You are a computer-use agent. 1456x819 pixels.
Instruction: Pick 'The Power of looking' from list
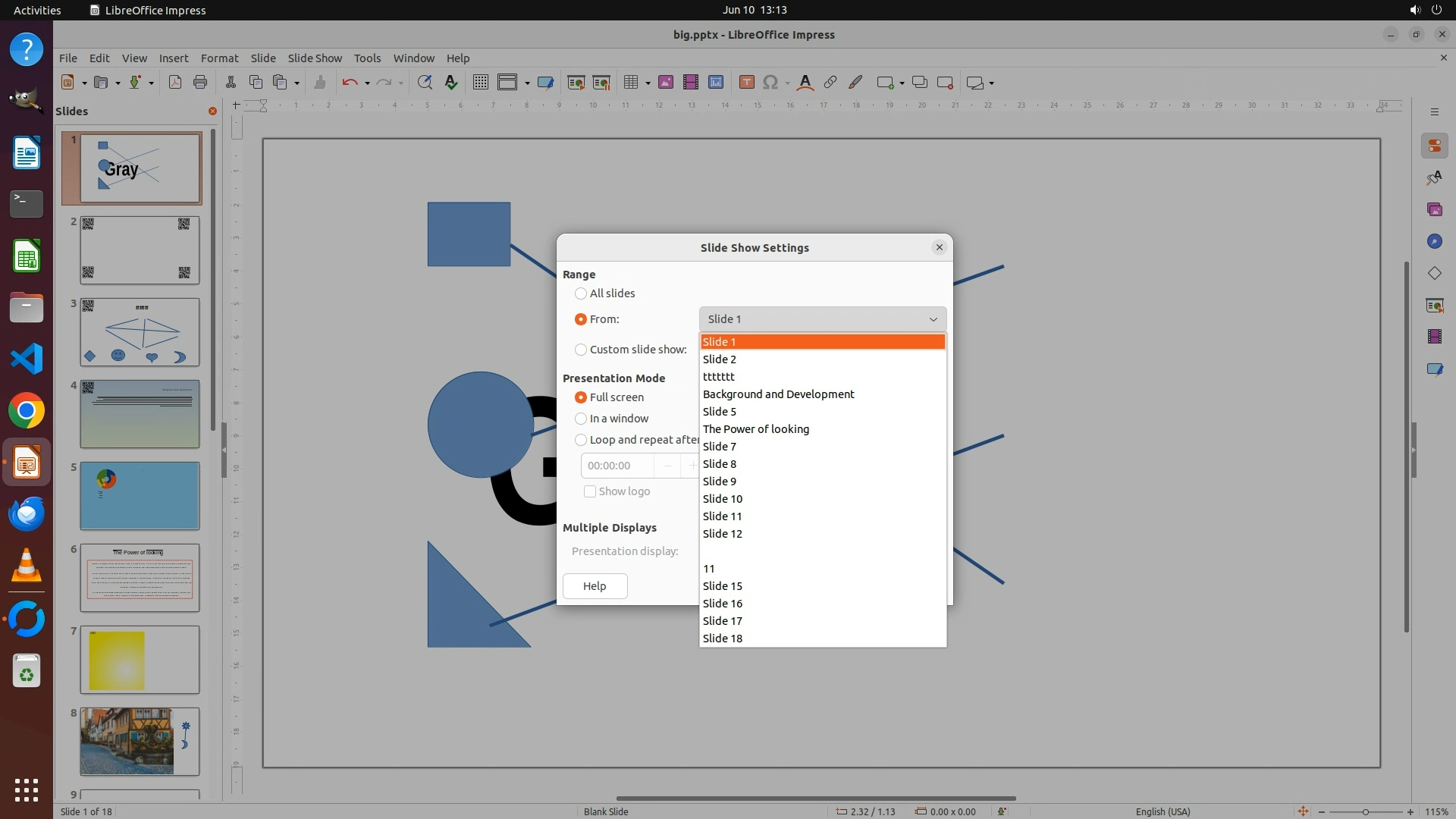click(x=755, y=429)
